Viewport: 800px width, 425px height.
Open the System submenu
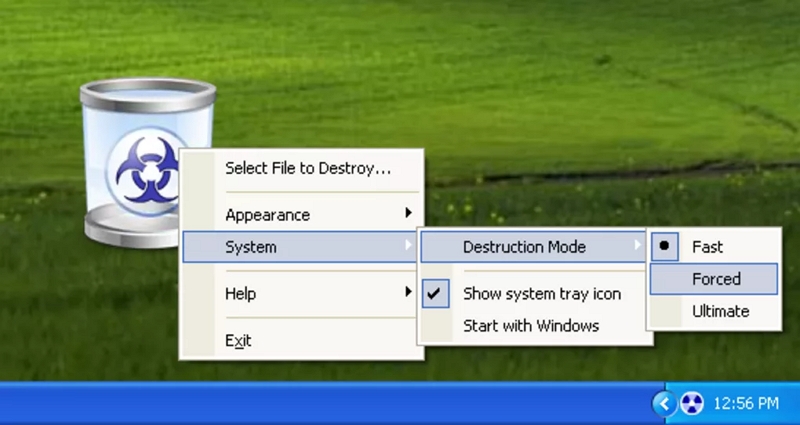pyautogui.click(x=300, y=247)
